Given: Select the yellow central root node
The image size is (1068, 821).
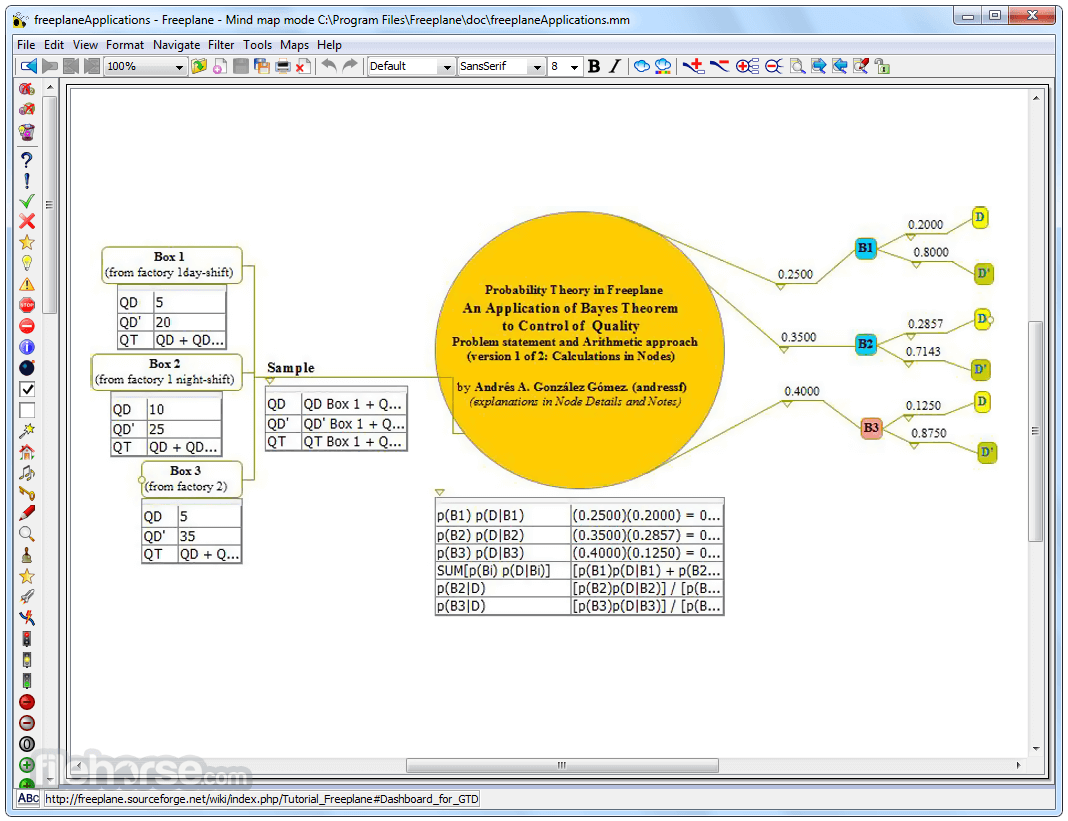Looking at the screenshot, I should (579, 349).
